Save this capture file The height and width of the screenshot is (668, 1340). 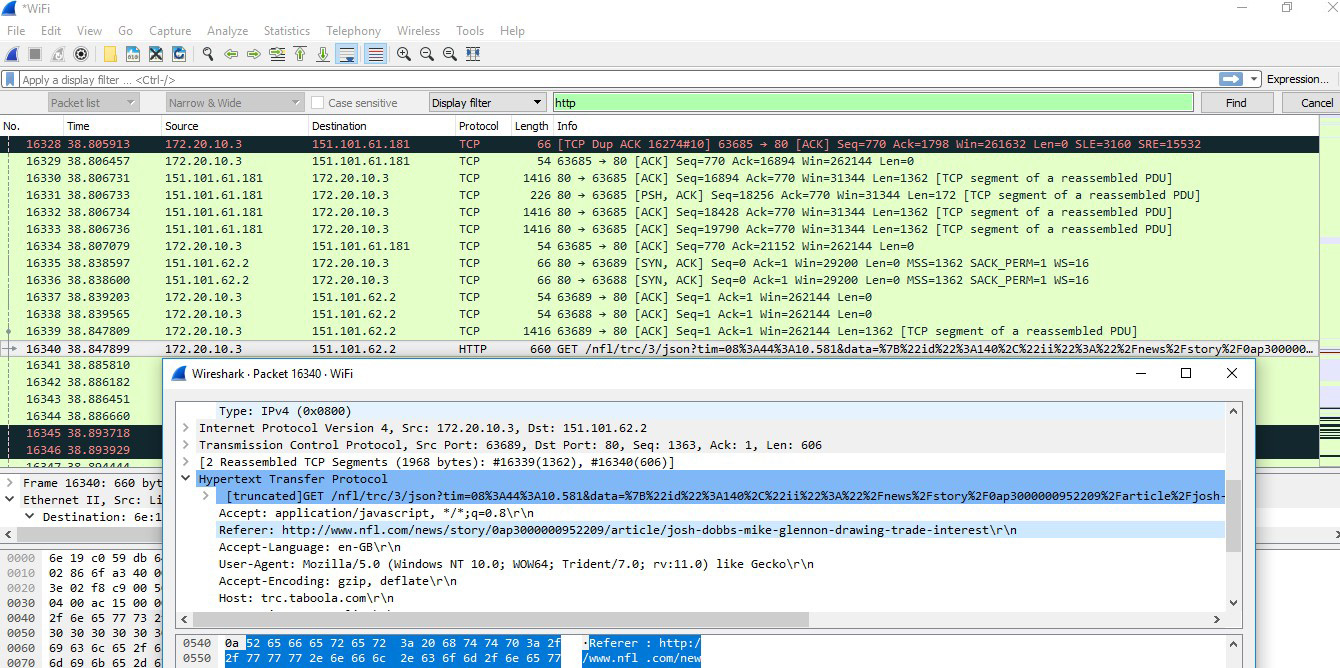133,54
